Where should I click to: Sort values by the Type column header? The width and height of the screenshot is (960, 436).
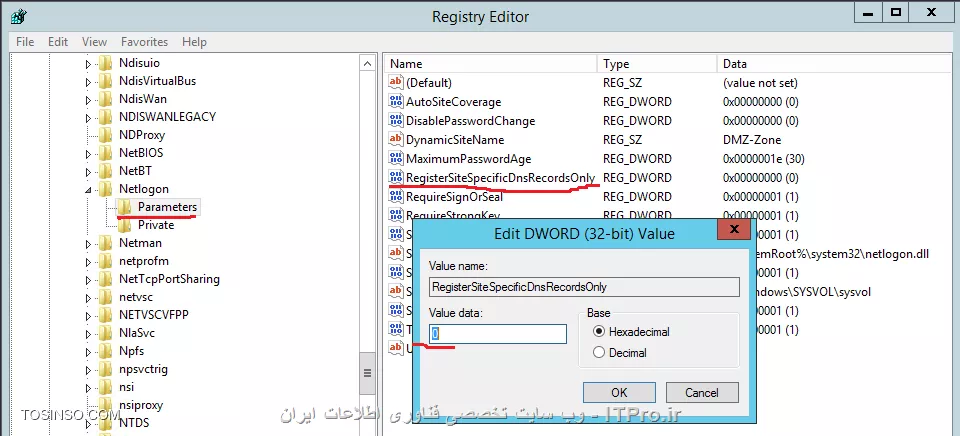click(657, 64)
